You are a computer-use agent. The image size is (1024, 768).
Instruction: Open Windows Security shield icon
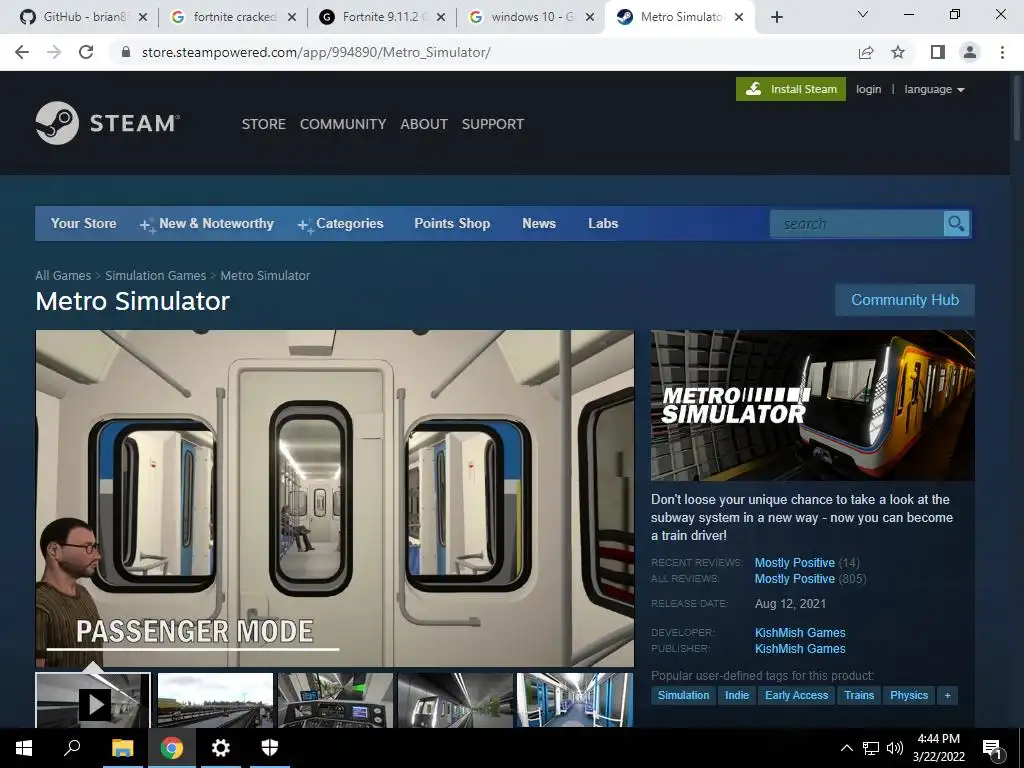pos(270,748)
